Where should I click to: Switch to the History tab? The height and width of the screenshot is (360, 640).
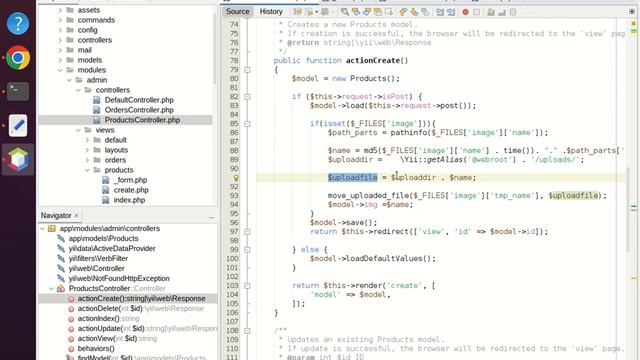271,11
